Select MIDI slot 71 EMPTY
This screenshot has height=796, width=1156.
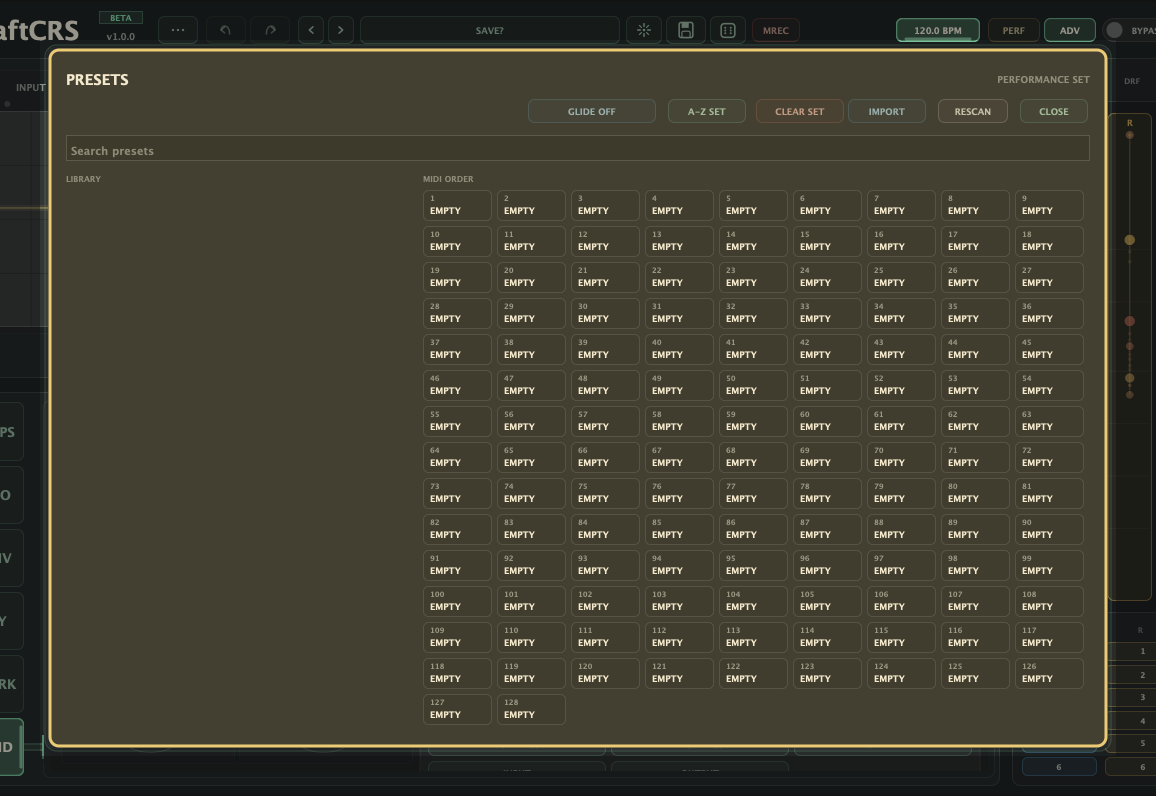tap(975, 458)
